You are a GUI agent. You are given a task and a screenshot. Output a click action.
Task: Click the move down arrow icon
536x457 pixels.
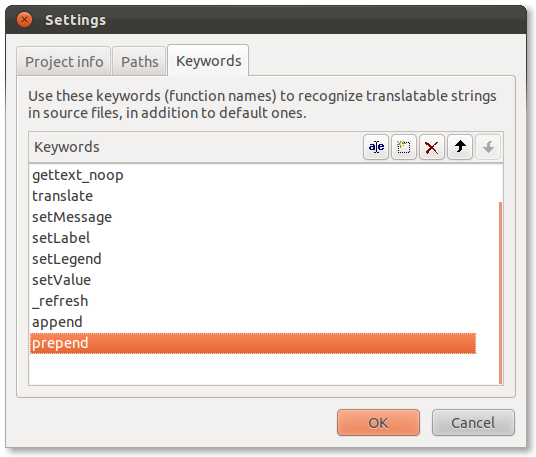488,147
